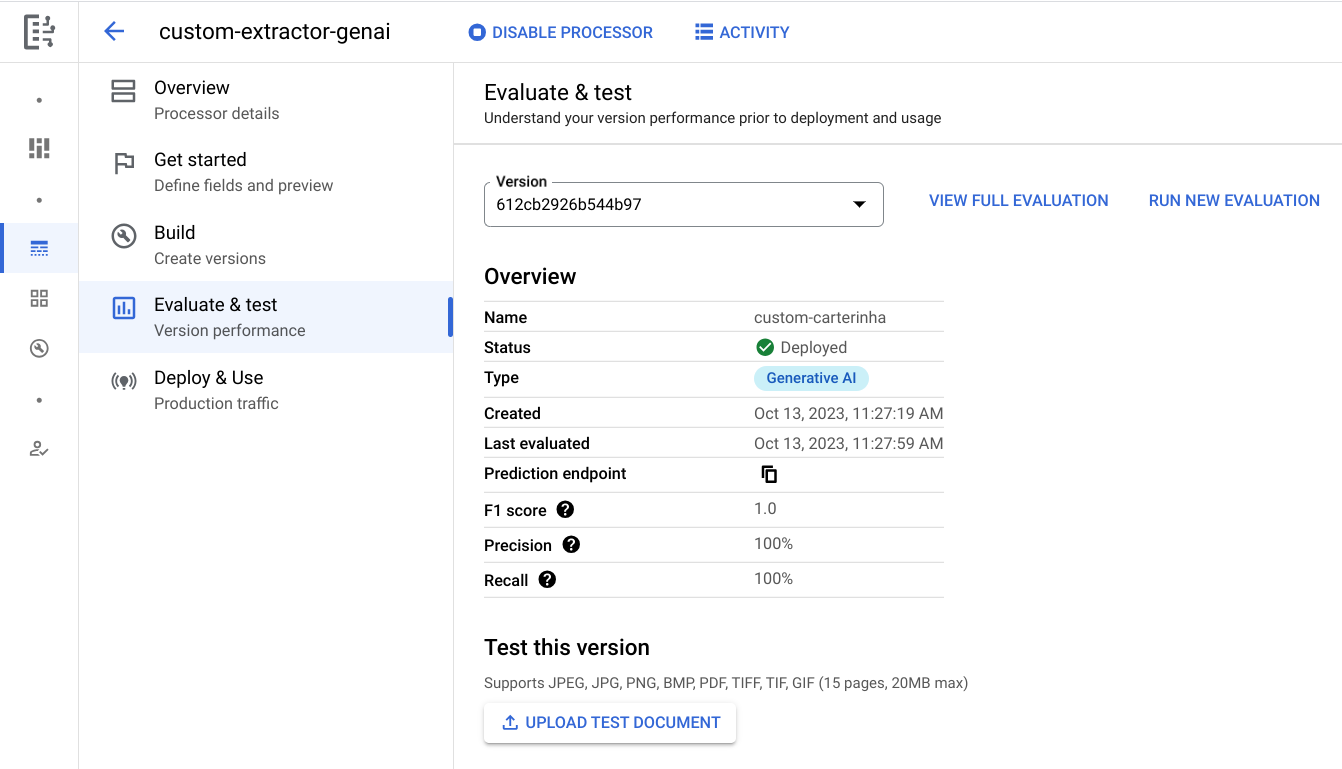Image resolution: width=1342 pixels, height=769 pixels.
Task: Click the broadcast icon beside Deploy & Use
Action: pyautogui.click(x=124, y=381)
